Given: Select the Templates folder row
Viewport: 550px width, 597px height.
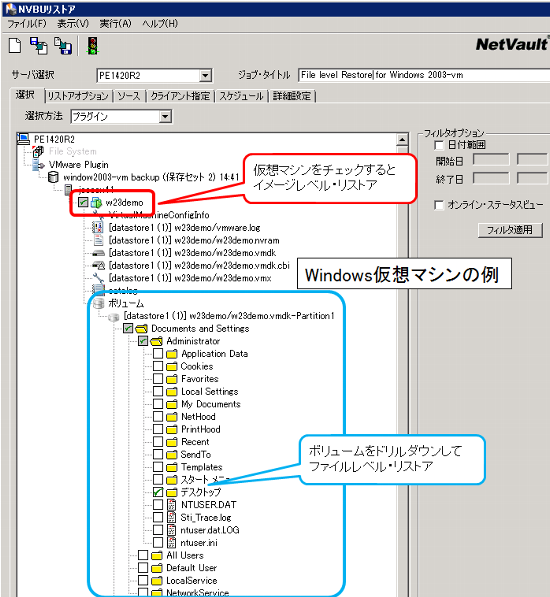Looking at the screenshot, I should [201, 467].
